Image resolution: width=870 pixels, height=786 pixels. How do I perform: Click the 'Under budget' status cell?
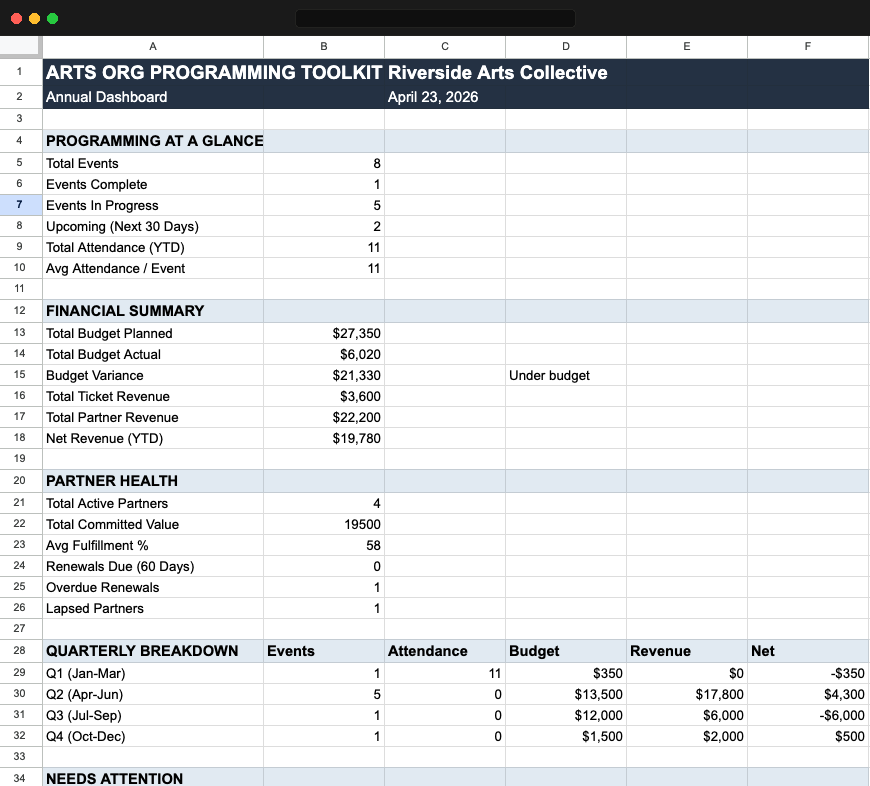pos(566,375)
